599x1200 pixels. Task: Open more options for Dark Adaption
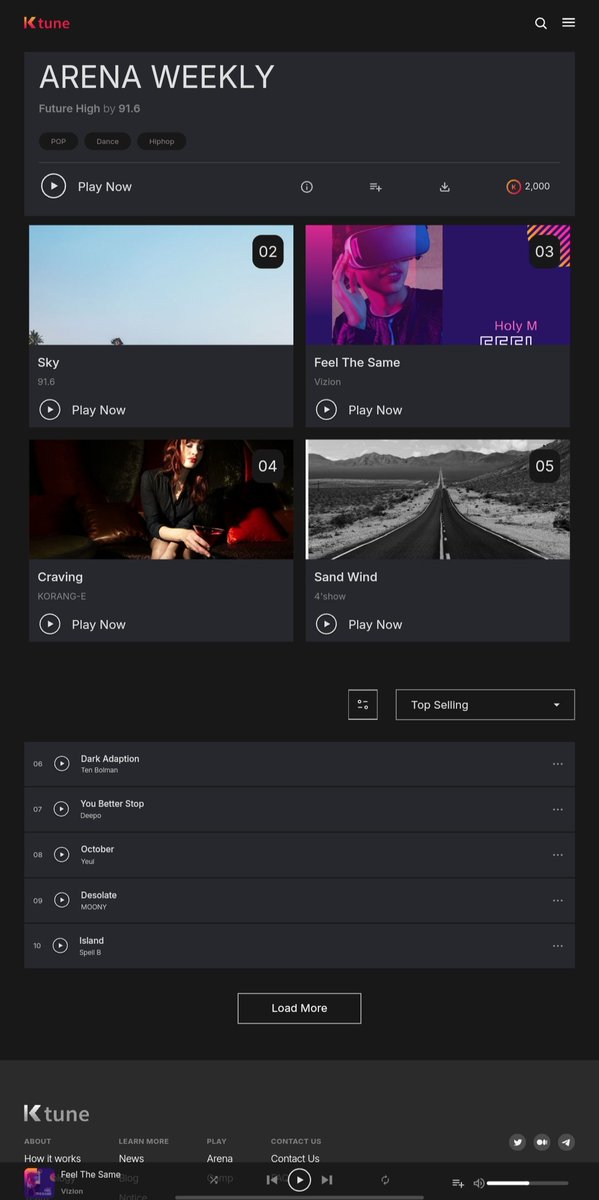tap(558, 764)
